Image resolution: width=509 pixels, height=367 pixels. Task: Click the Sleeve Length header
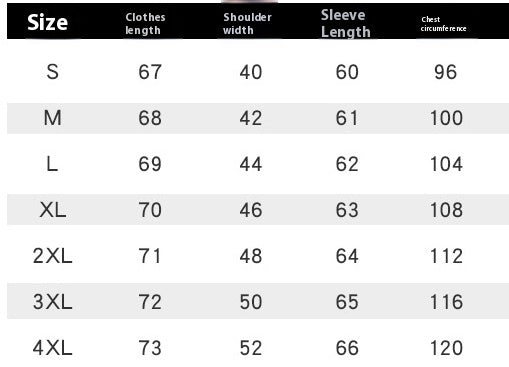point(346,23)
